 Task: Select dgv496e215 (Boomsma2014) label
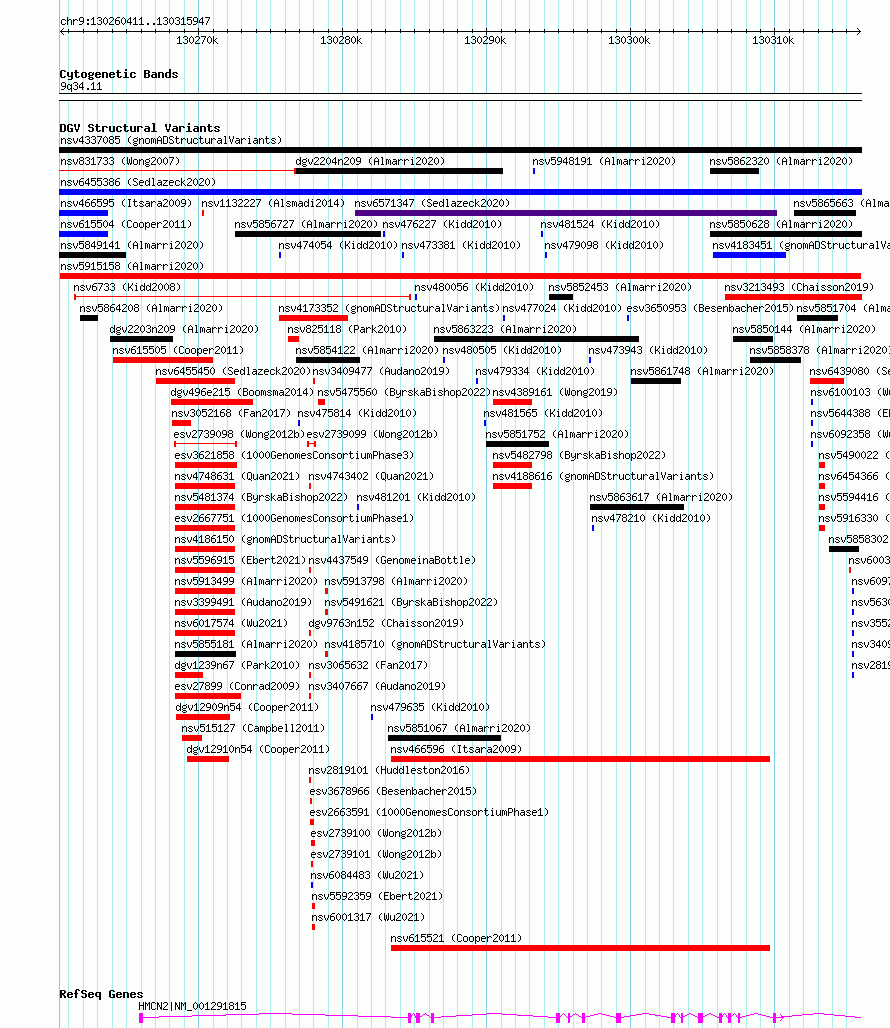(242, 392)
